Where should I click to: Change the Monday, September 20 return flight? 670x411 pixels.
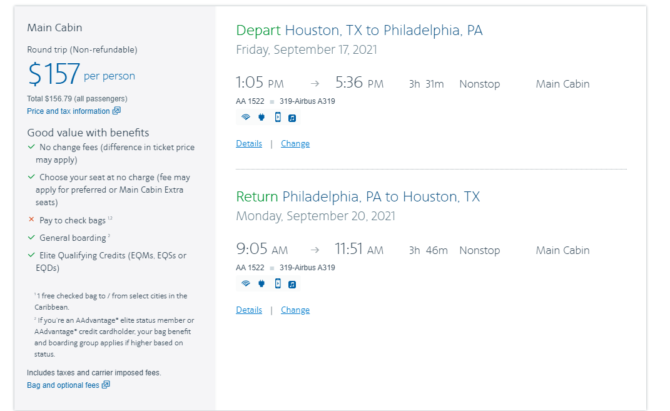click(x=295, y=310)
